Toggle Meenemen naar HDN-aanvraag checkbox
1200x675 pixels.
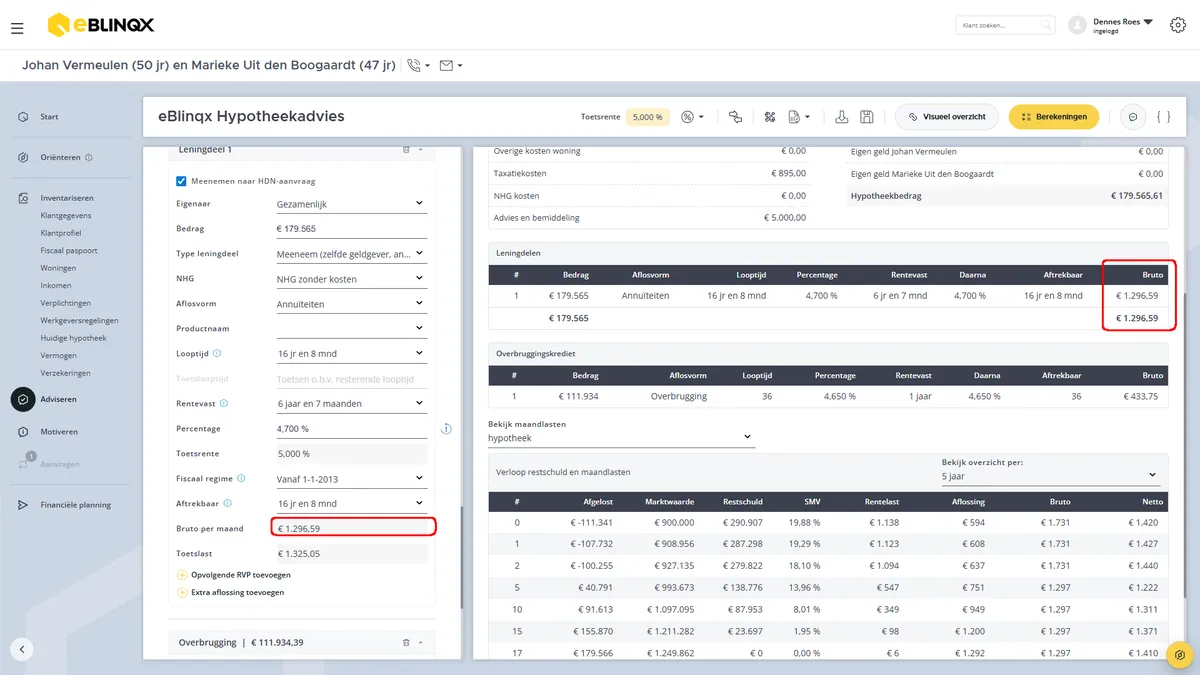coord(181,181)
